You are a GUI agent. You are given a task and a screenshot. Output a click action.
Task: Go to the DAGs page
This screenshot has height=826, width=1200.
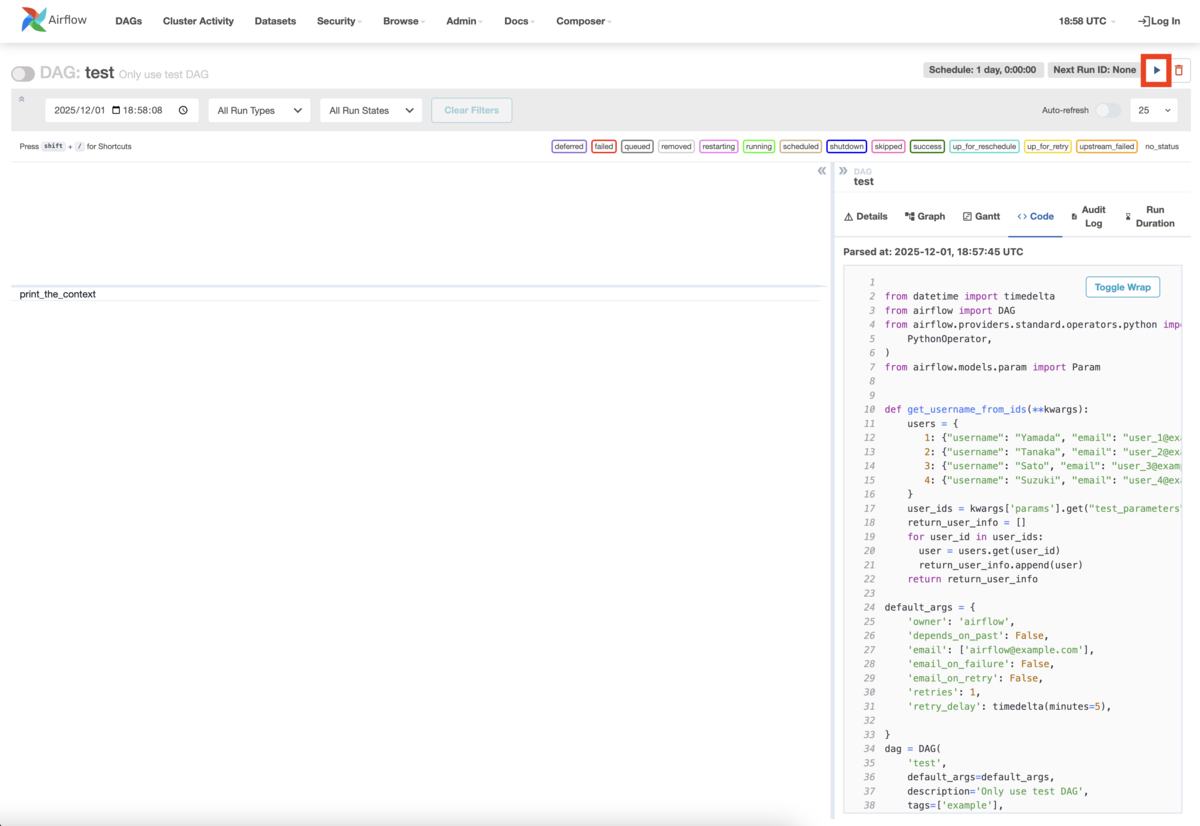click(128, 21)
